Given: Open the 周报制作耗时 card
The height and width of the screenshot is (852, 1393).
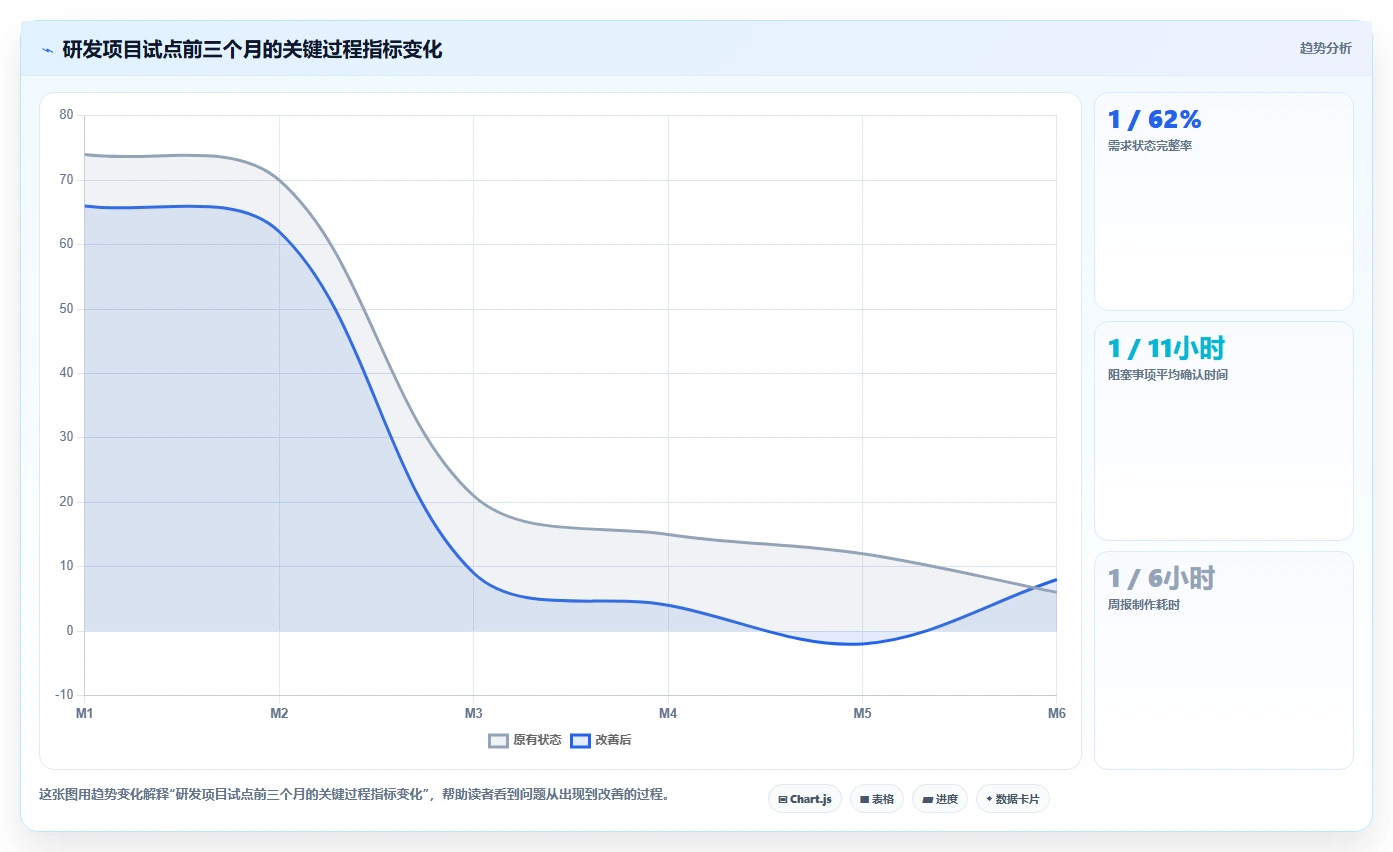Looking at the screenshot, I should (x=1224, y=661).
